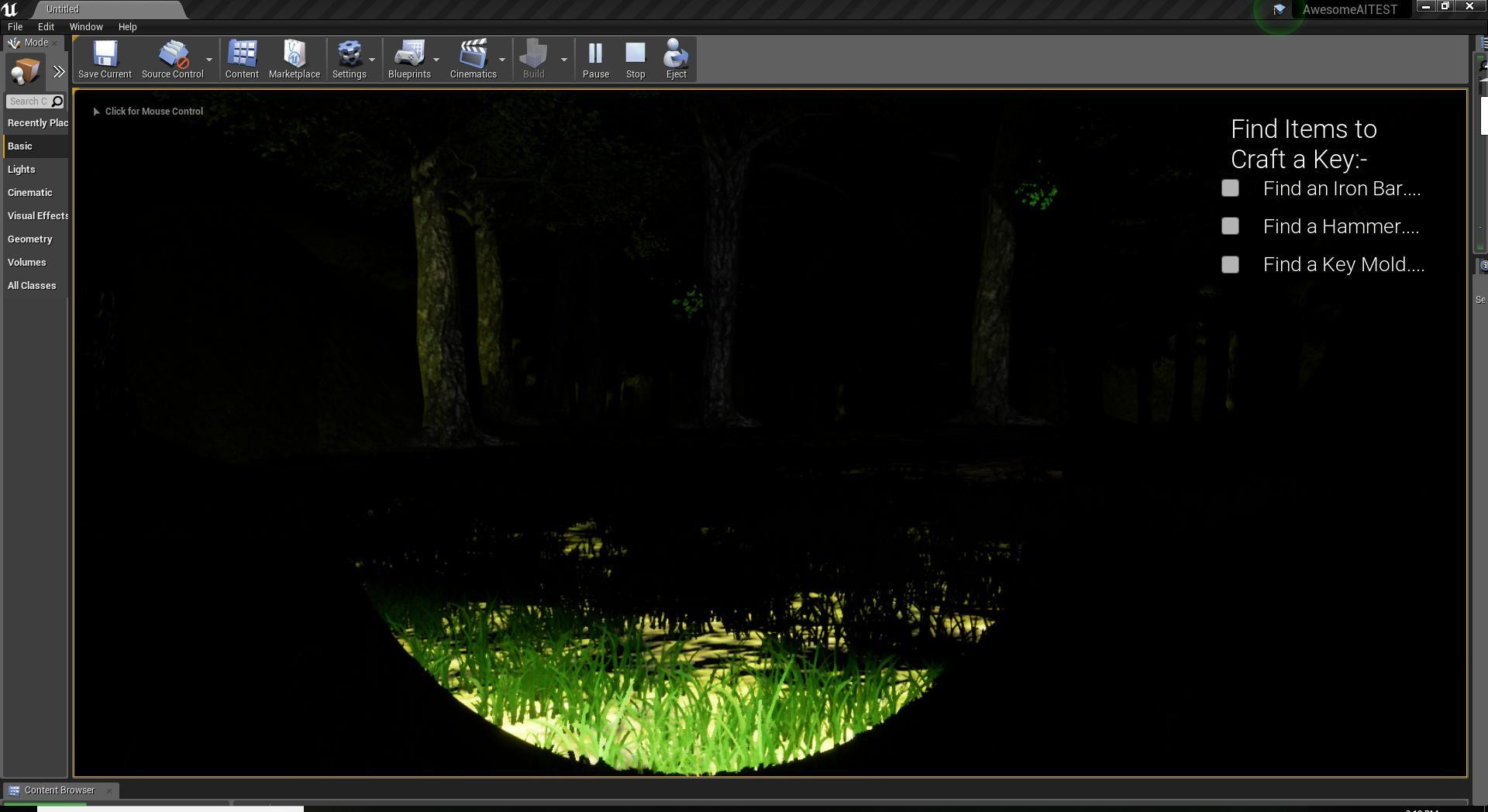The height and width of the screenshot is (812, 1488).
Task: Open the Settings dropdown arrow
Action: point(372,60)
